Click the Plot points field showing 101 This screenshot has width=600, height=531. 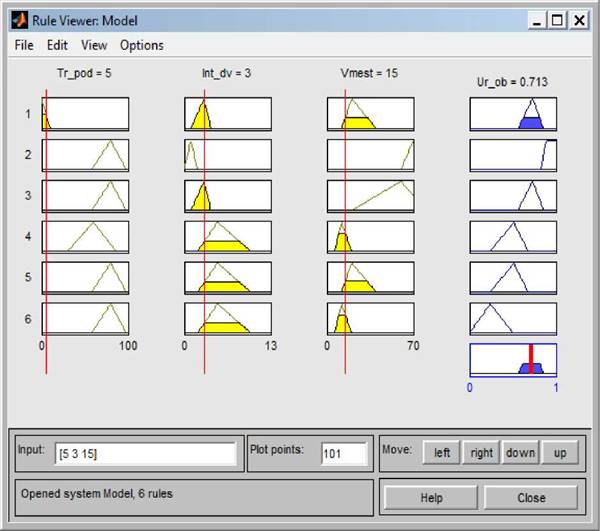[x=344, y=454]
